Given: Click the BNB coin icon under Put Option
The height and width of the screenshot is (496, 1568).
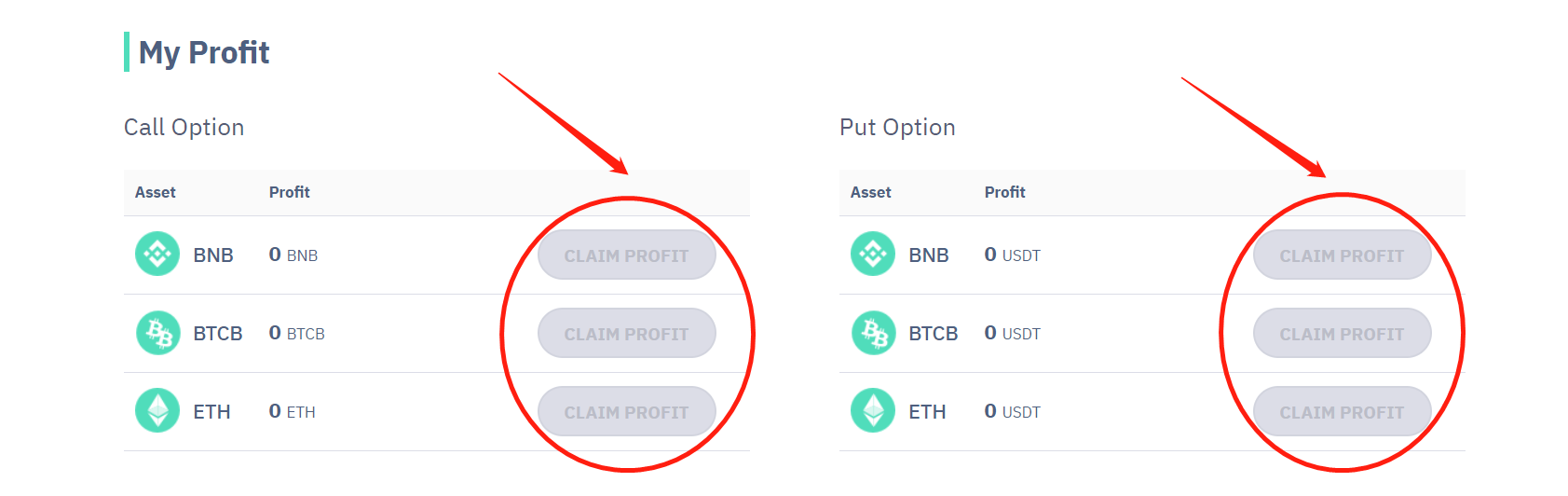Looking at the screenshot, I should (873, 254).
